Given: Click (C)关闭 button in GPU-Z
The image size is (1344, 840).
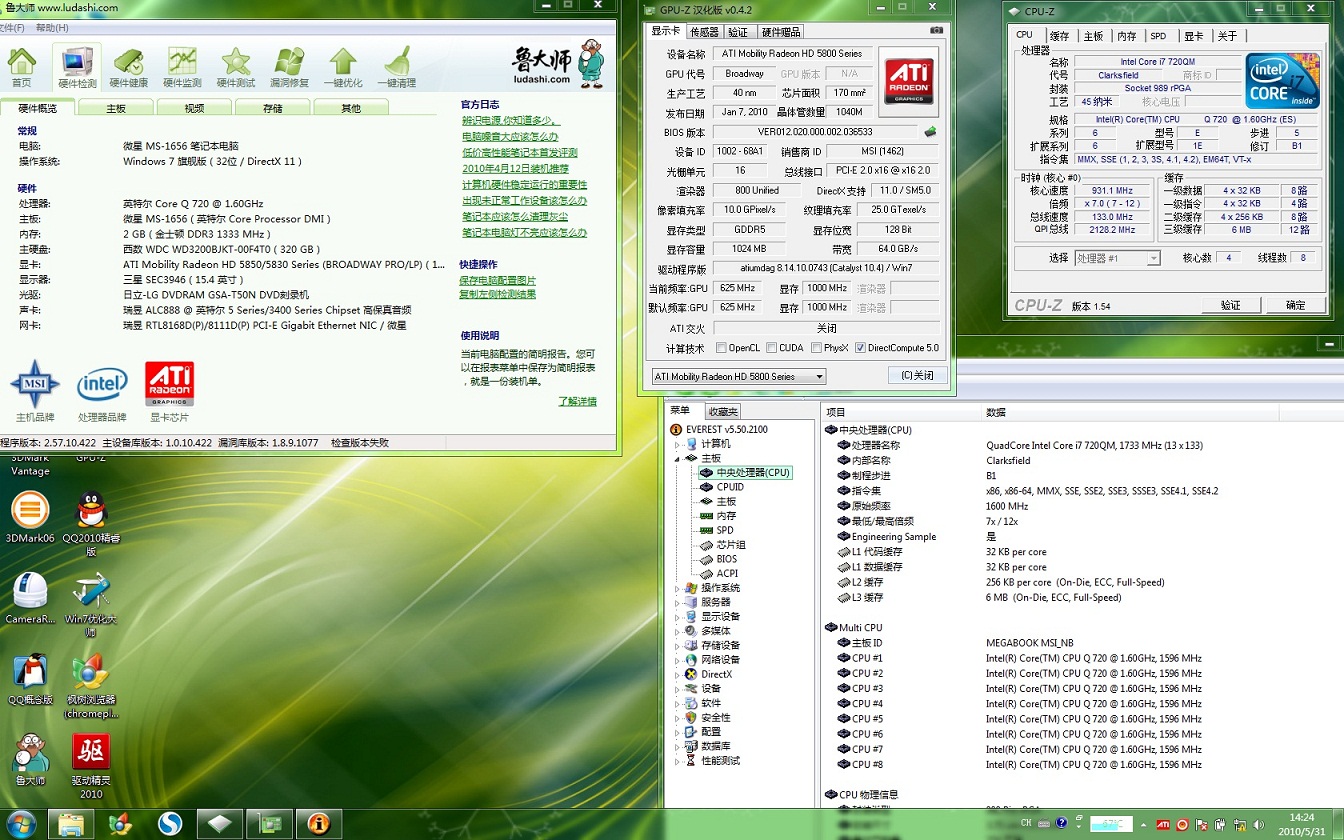Looking at the screenshot, I should pyautogui.click(x=917, y=376).
